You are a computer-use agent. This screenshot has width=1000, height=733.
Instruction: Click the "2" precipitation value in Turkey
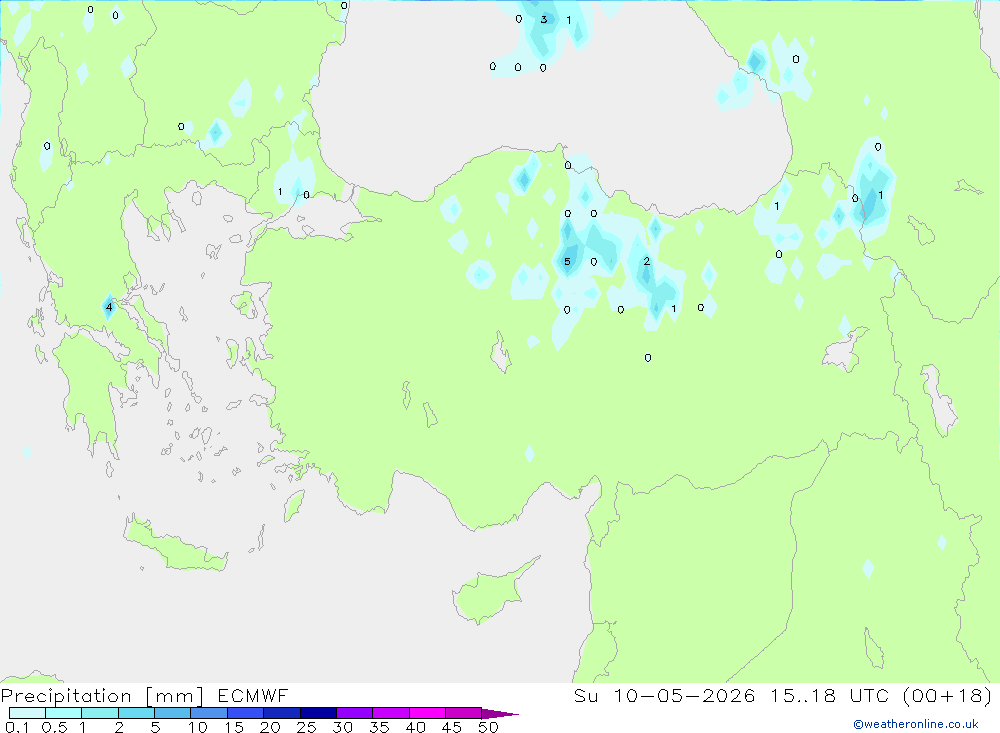tap(647, 261)
